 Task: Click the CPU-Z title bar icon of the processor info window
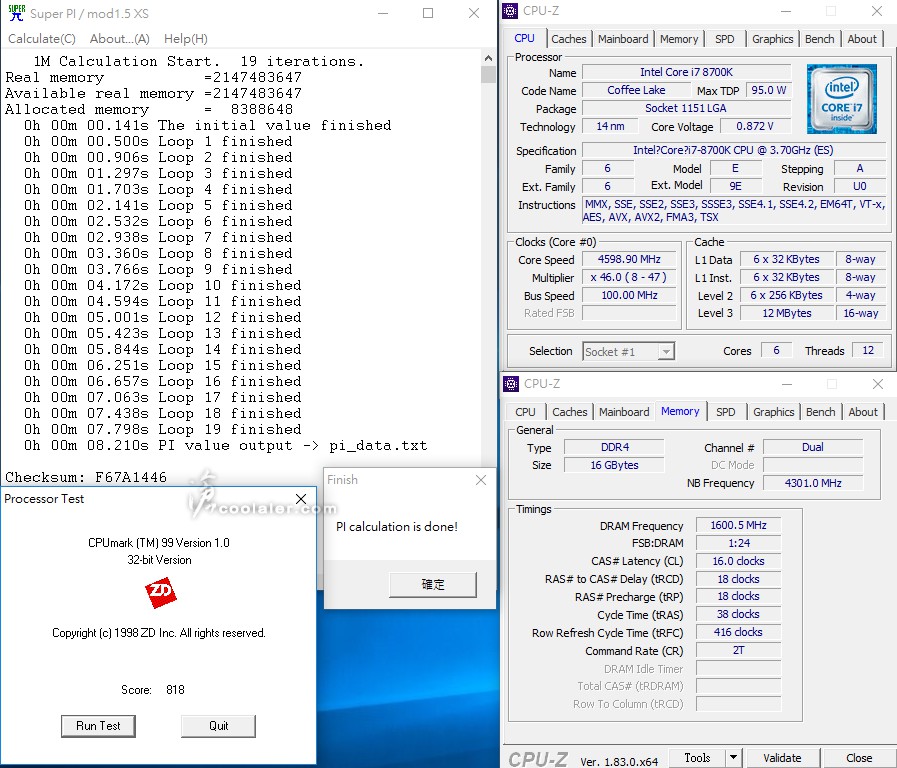point(510,11)
